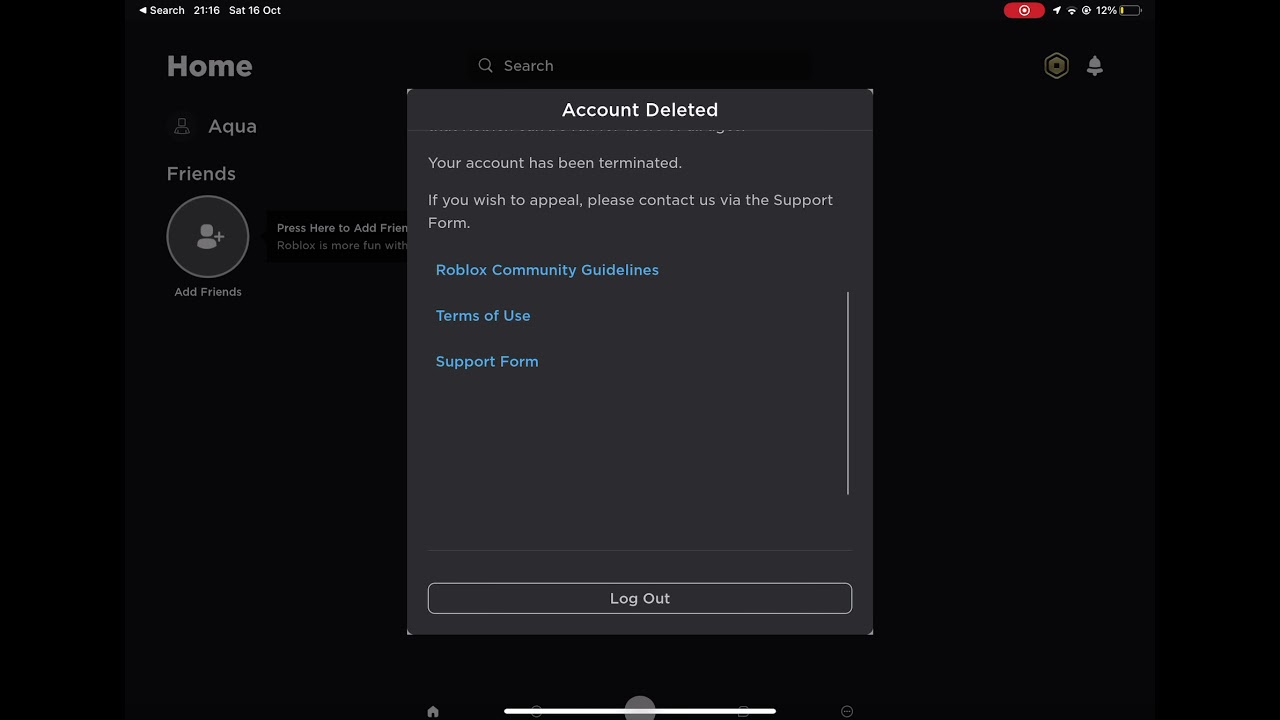The width and height of the screenshot is (1280, 720).
Task: Tap the 21:16 clock in status bar
Action: coord(207,10)
